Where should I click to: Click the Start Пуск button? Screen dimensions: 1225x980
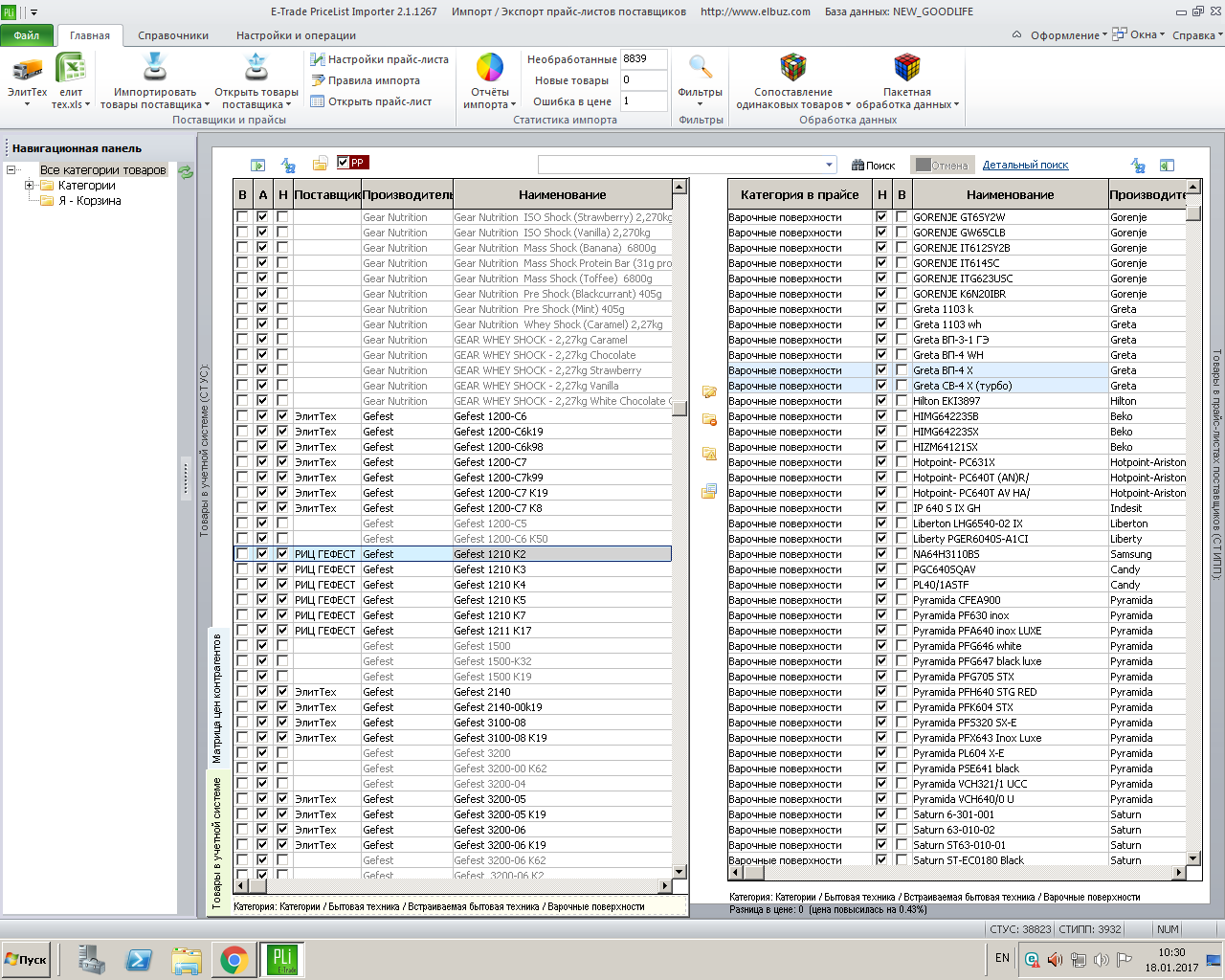click(x=26, y=959)
